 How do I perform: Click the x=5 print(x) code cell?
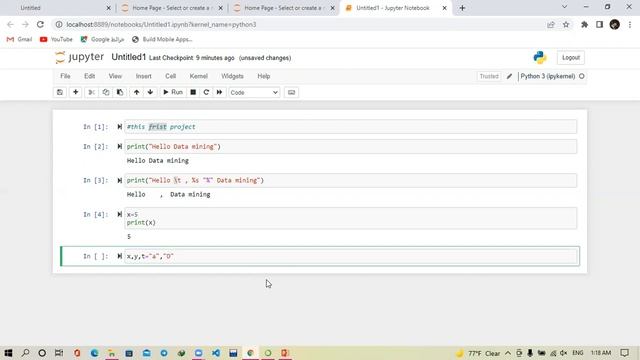pos(350,218)
